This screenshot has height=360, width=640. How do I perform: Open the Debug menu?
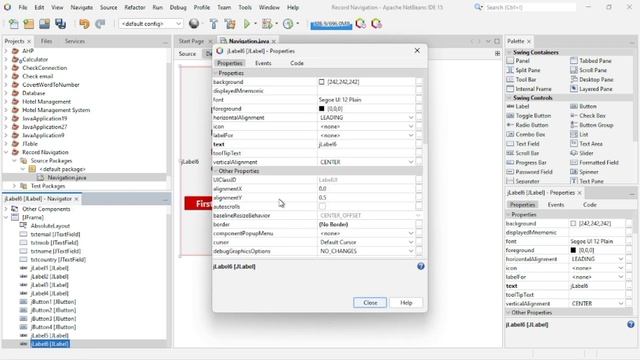[x=178, y=7]
